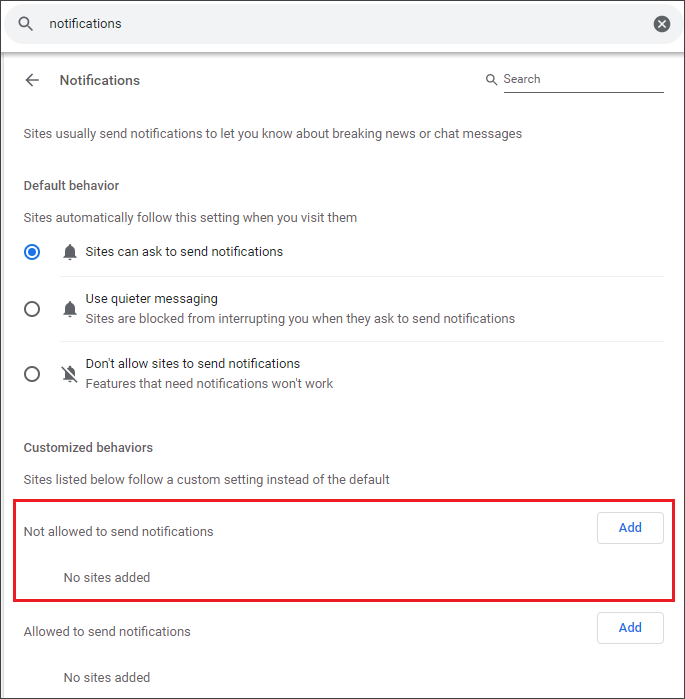
Task: Click the 'Don't allow sites to send notifications' text
Action: pyautogui.click(x=193, y=364)
